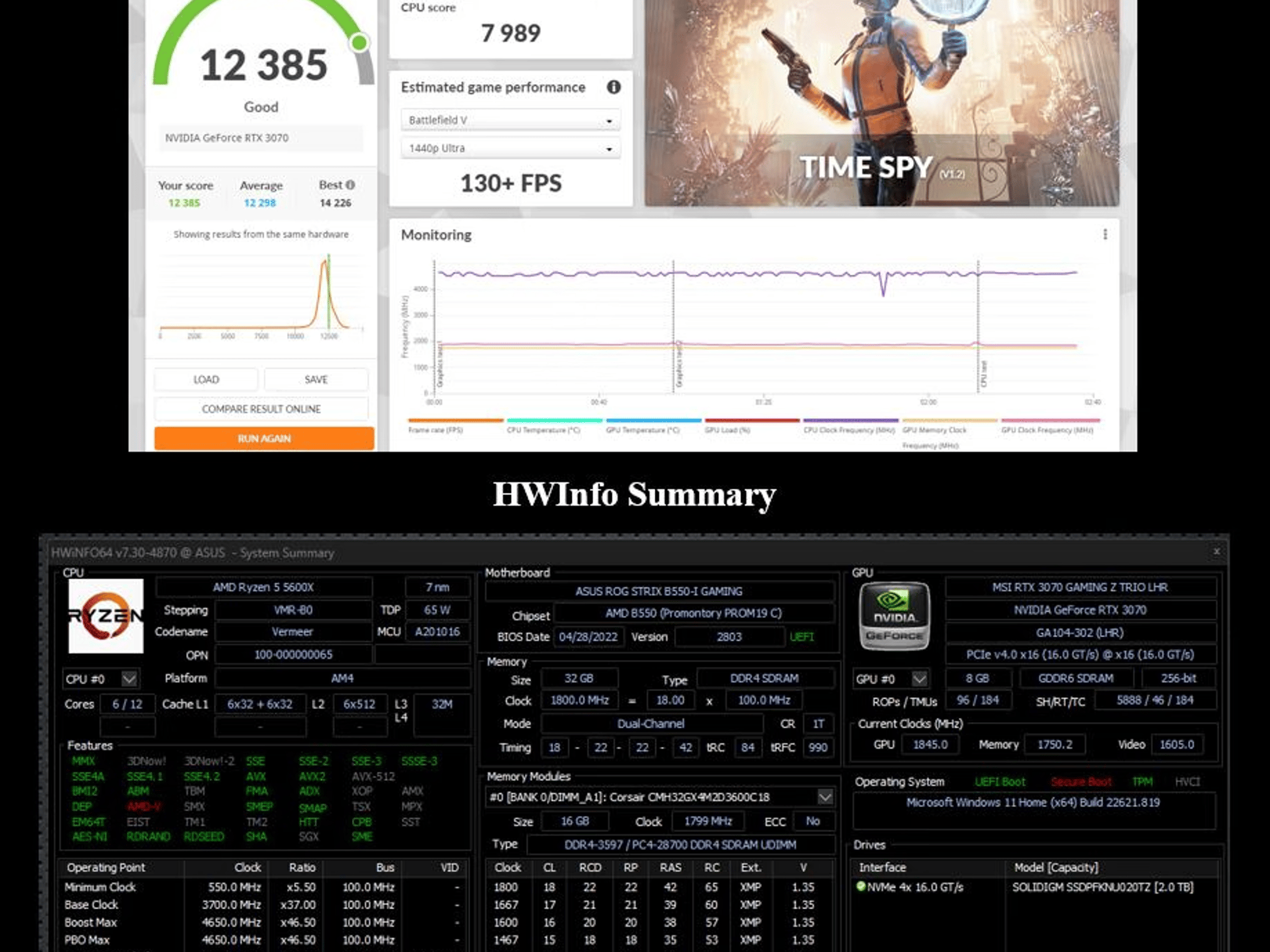Click the PCIe v4.0 x16 link field
Viewport: 1270px width, 952px height.
tap(1080, 654)
